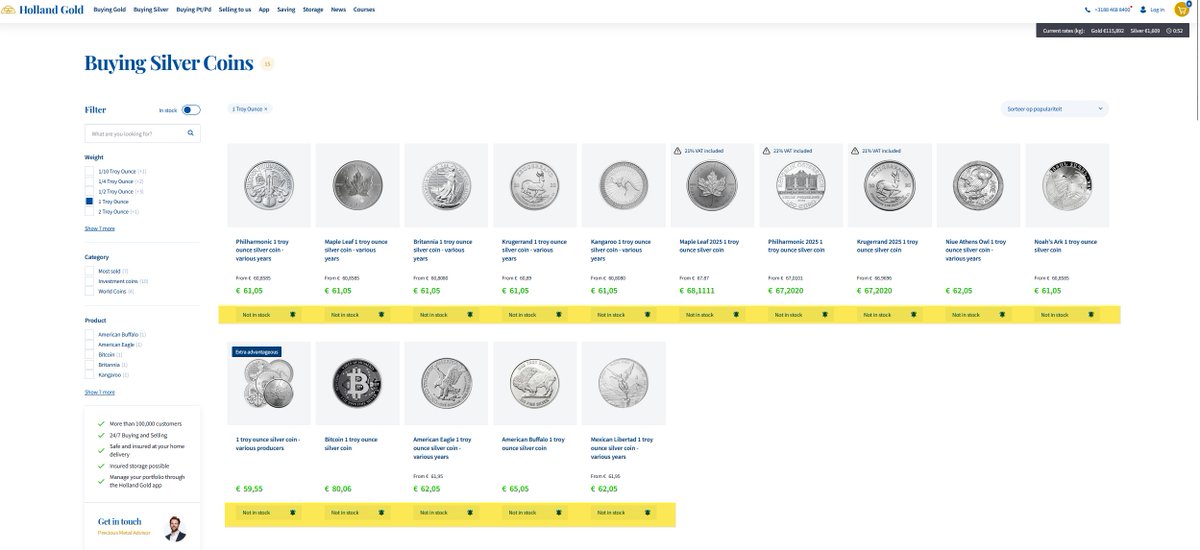Click bell icon under Philharmonic 2025 coin
This screenshot has height=550, width=1200.
tap(824, 314)
